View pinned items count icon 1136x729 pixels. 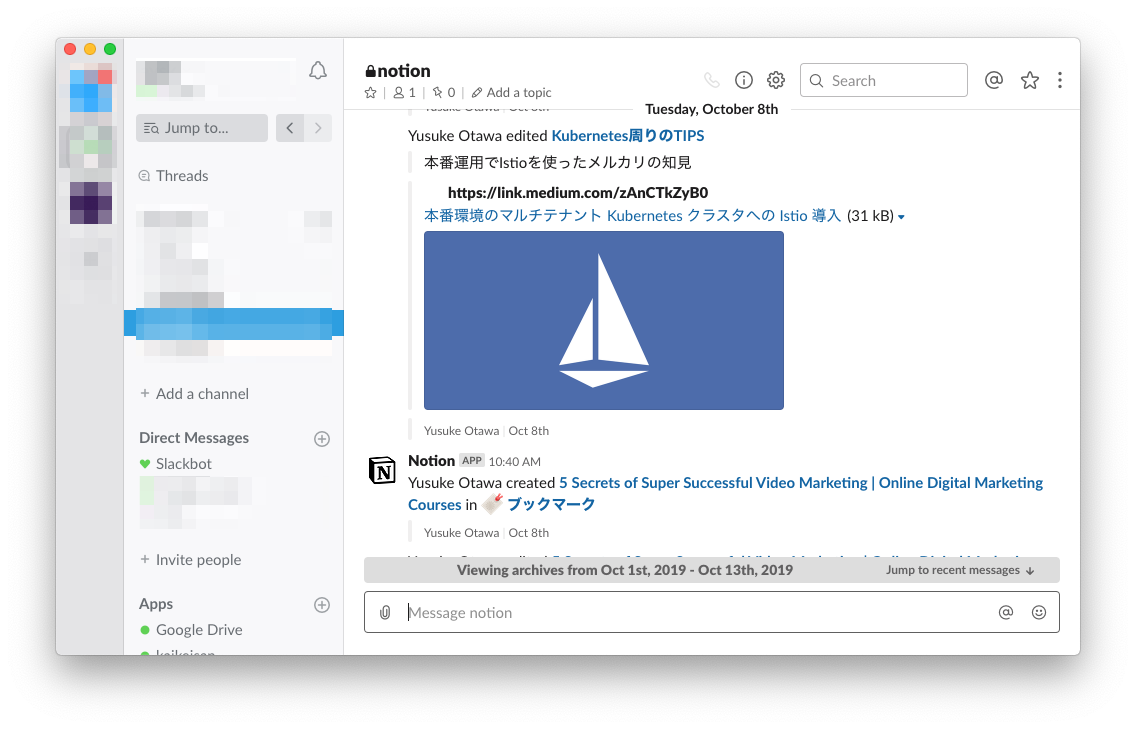click(x=443, y=93)
